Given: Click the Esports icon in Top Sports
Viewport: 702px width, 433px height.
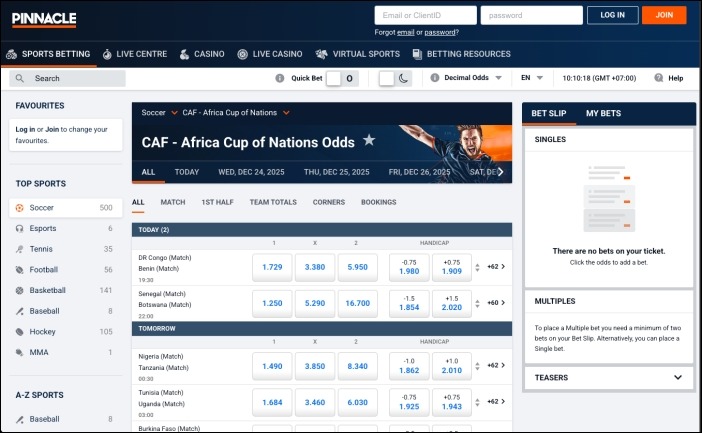Looking at the screenshot, I should point(21,228).
